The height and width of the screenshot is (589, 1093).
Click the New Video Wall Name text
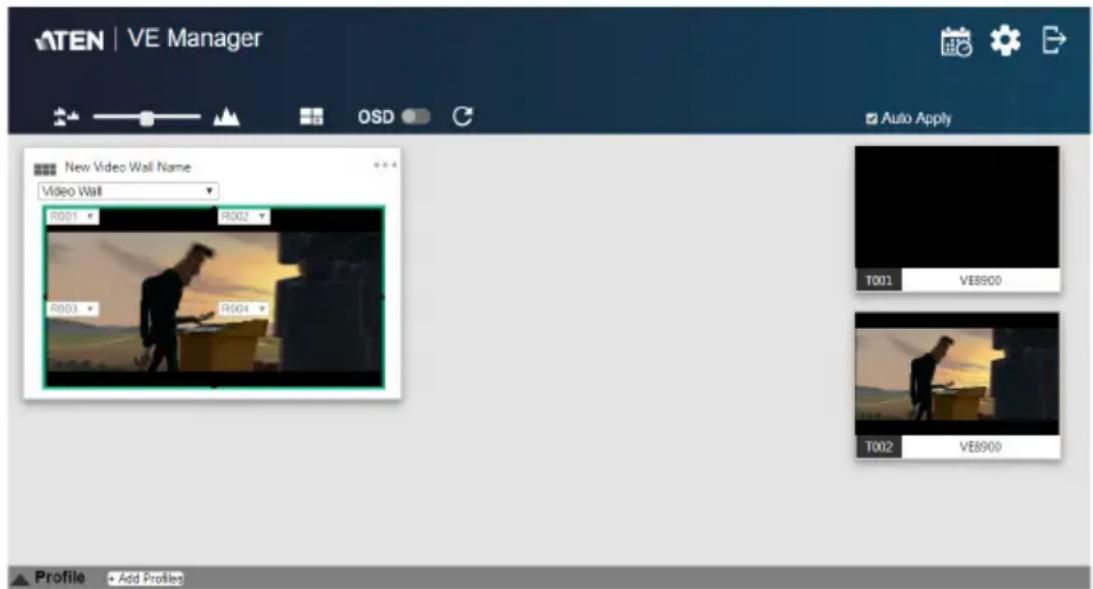128,167
